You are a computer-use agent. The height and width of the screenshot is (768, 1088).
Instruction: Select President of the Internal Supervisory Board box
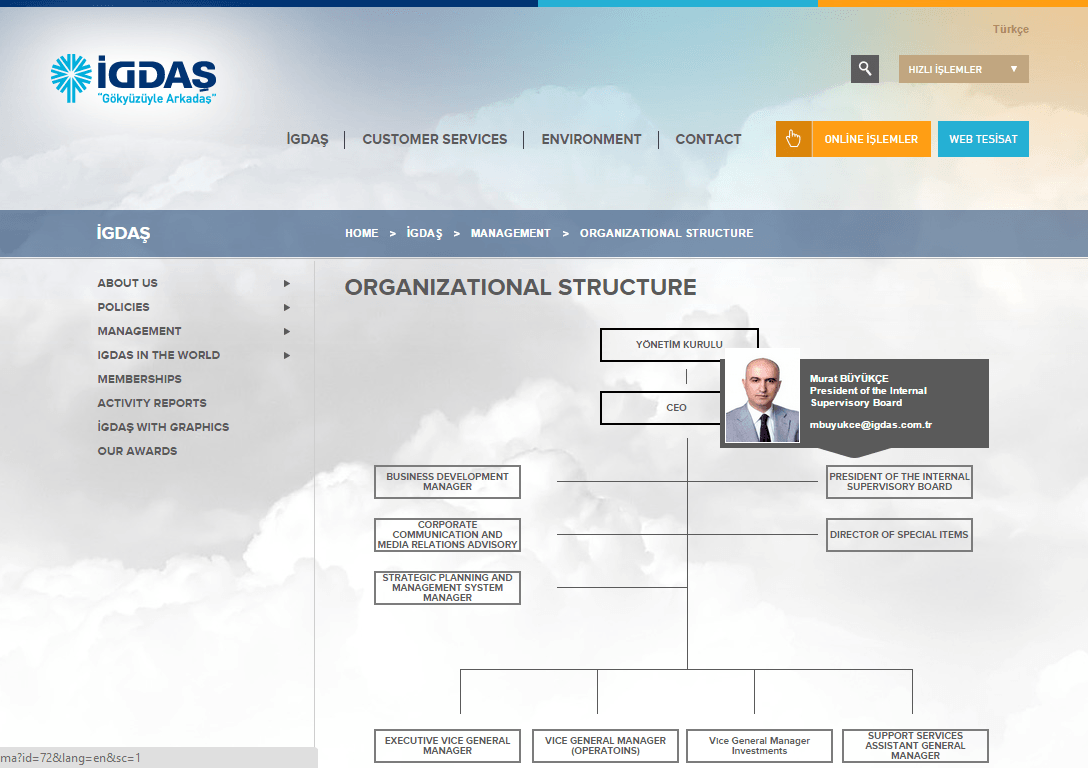click(x=899, y=481)
